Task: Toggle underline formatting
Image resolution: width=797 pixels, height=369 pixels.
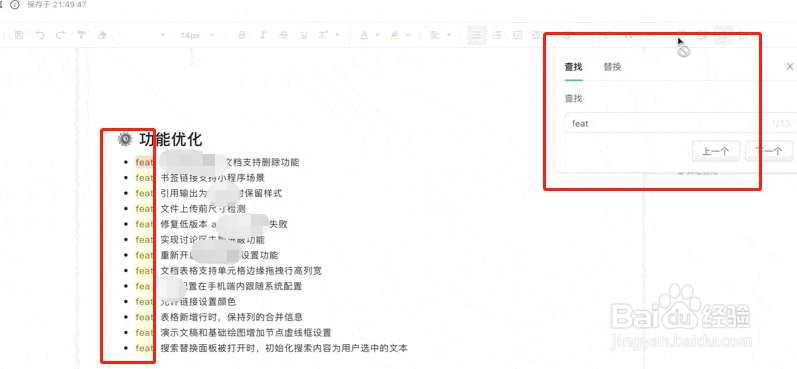Action: point(304,35)
